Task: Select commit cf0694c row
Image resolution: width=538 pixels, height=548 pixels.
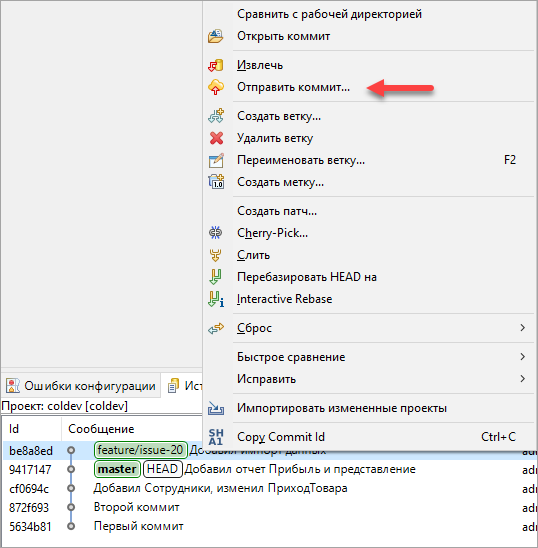Action: pos(269,488)
